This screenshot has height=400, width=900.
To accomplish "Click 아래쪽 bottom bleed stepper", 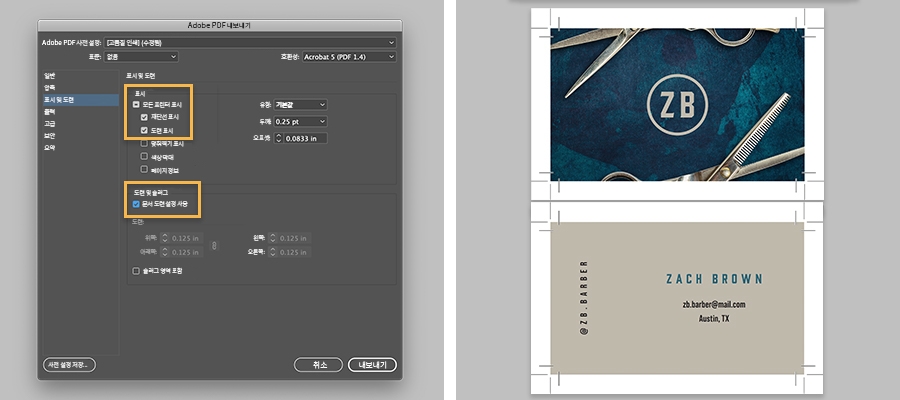I will 164,252.
